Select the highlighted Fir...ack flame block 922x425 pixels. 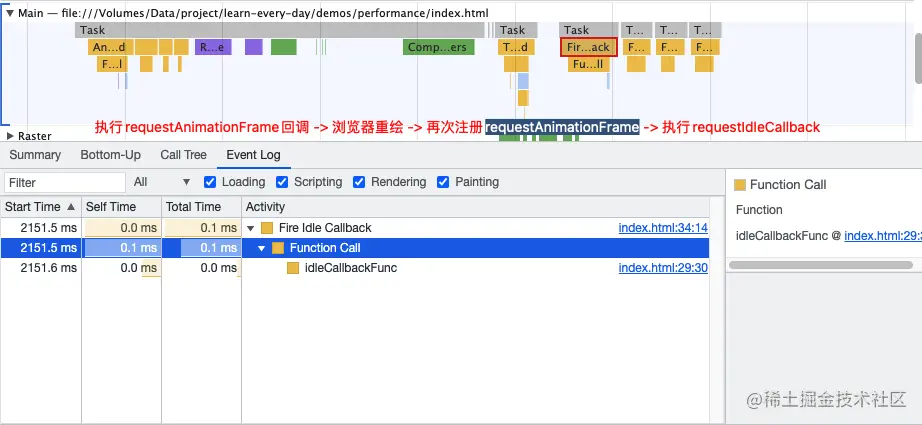pyautogui.click(x=589, y=48)
